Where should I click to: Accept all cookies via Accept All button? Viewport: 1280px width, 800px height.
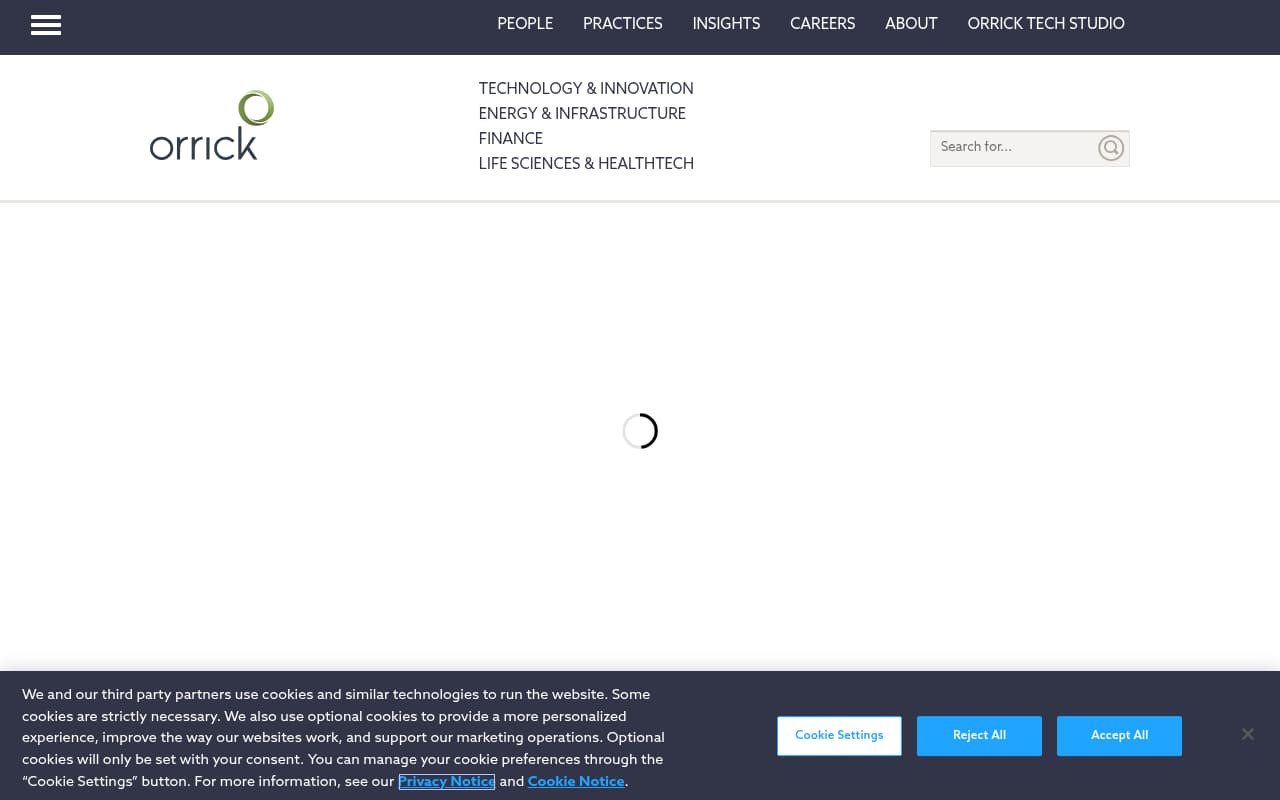1119,736
